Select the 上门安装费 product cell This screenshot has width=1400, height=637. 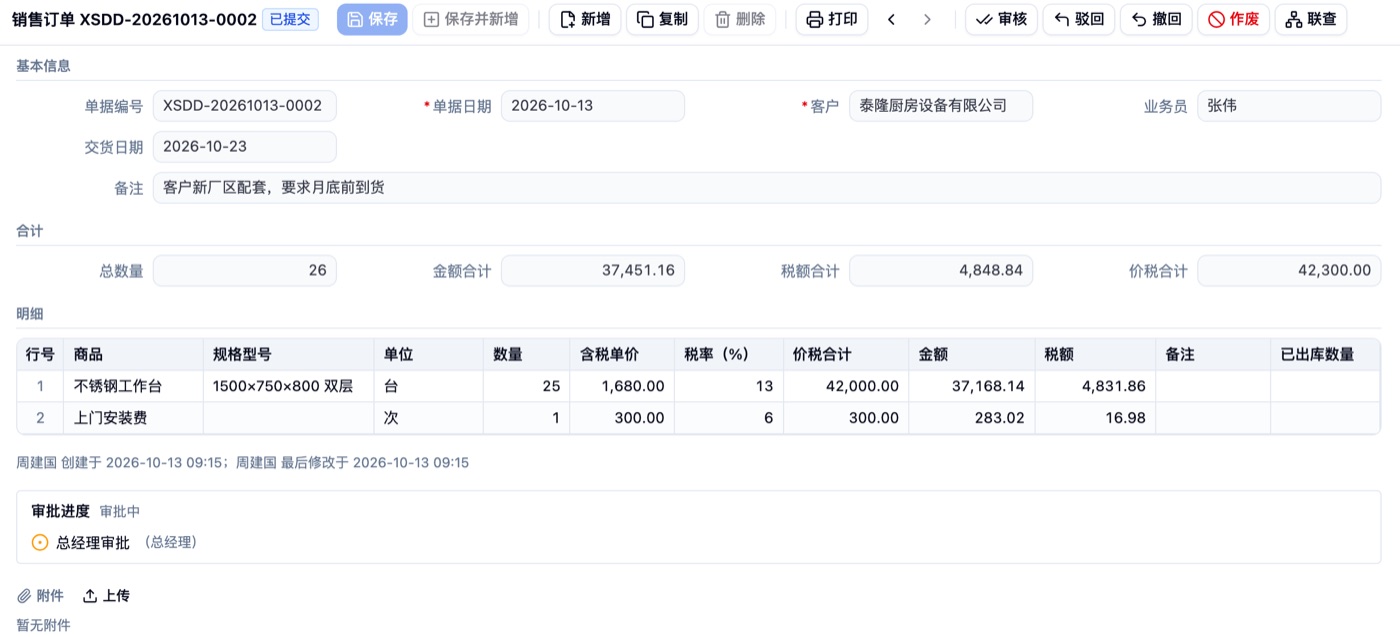coord(133,418)
